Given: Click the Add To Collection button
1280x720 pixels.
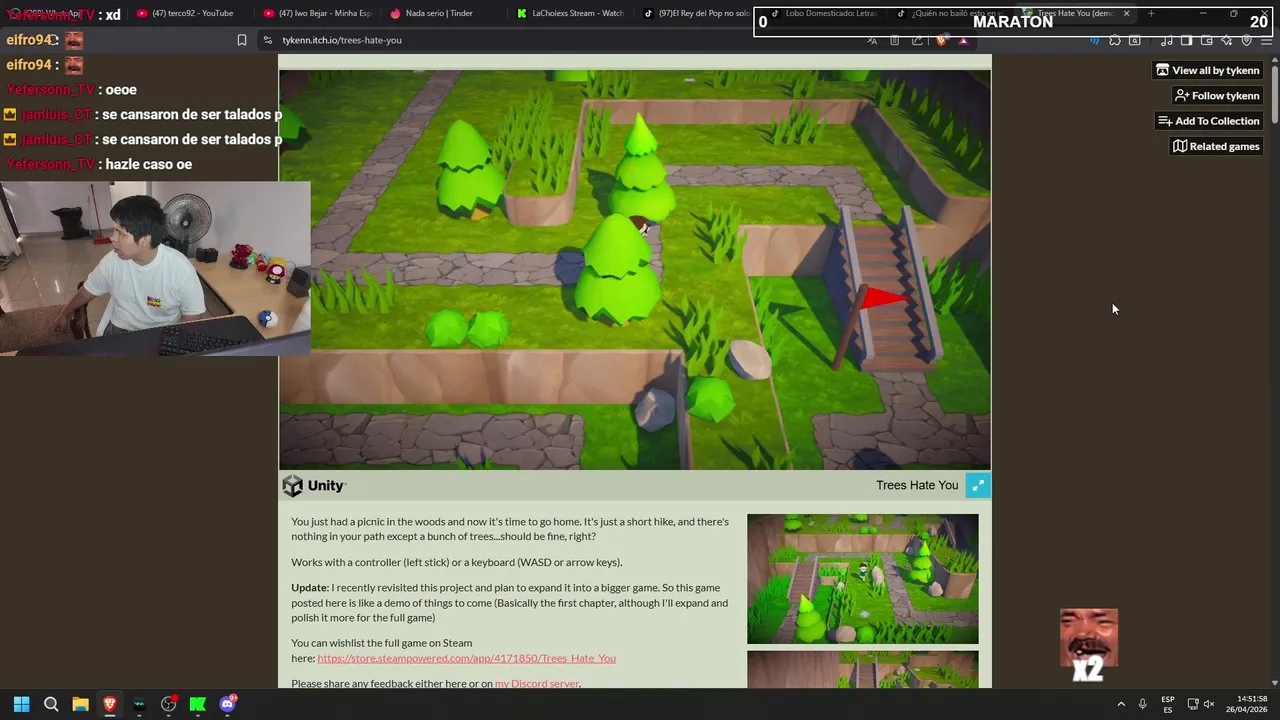Looking at the screenshot, I should pos(1208,121).
